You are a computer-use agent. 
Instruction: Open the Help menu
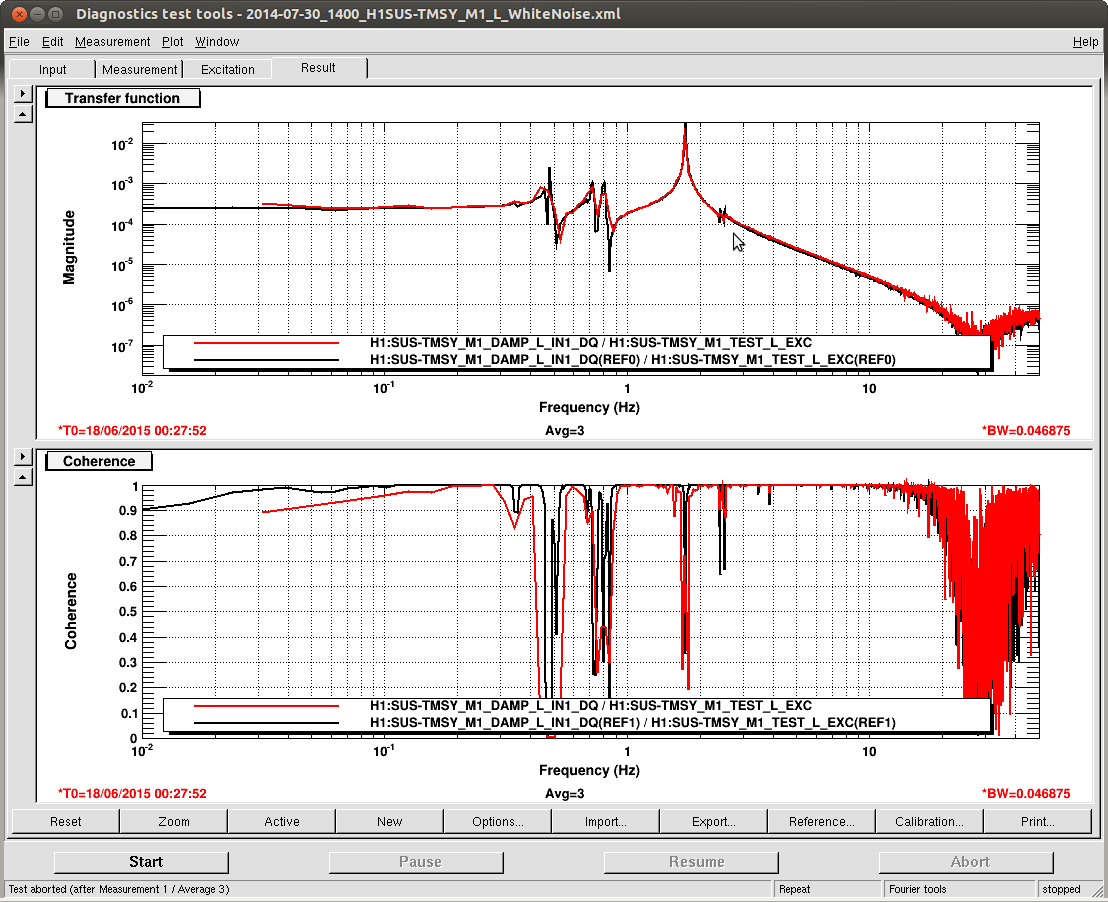click(x=1085, y=42)
